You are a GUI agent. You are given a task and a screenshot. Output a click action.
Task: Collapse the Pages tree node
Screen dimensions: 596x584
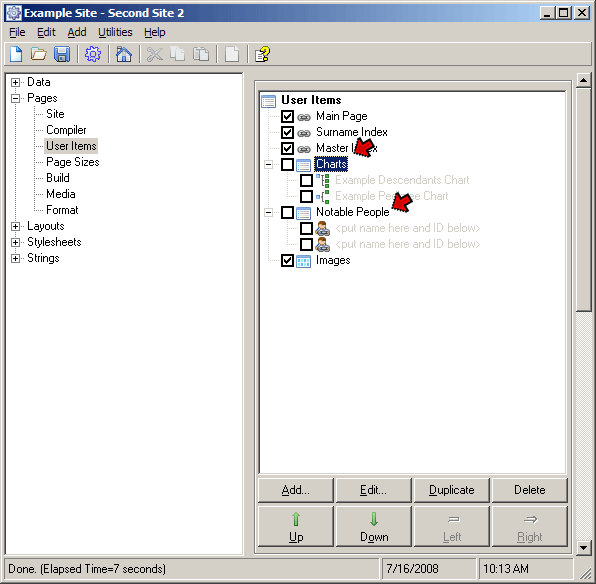coord(15,98)
